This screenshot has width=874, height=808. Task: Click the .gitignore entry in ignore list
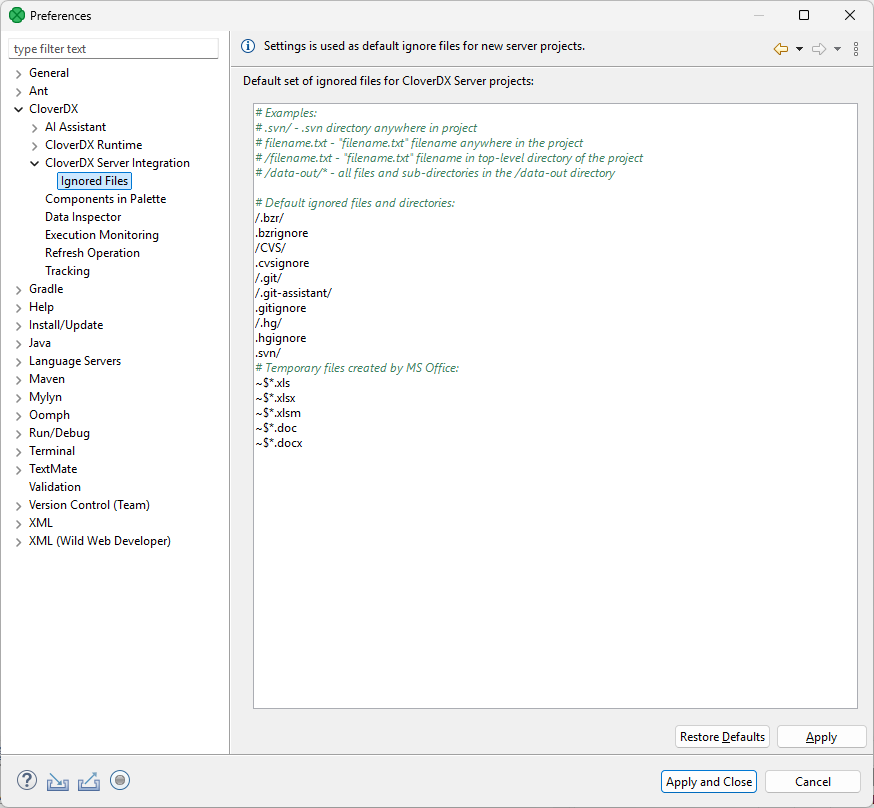point(281,308)
